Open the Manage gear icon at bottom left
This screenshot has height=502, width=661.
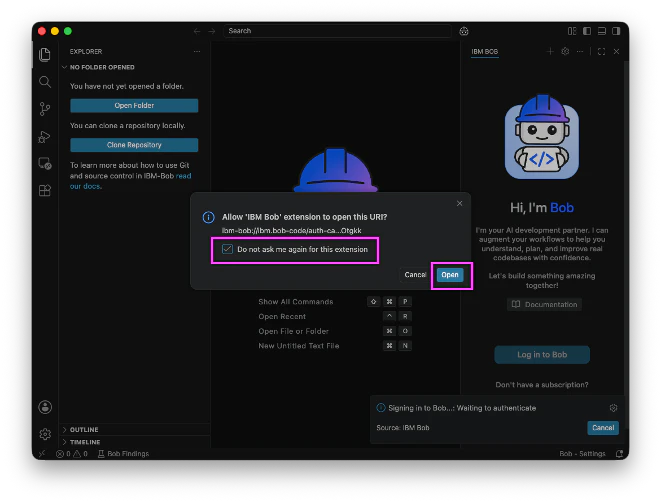(x=45, y=434)
